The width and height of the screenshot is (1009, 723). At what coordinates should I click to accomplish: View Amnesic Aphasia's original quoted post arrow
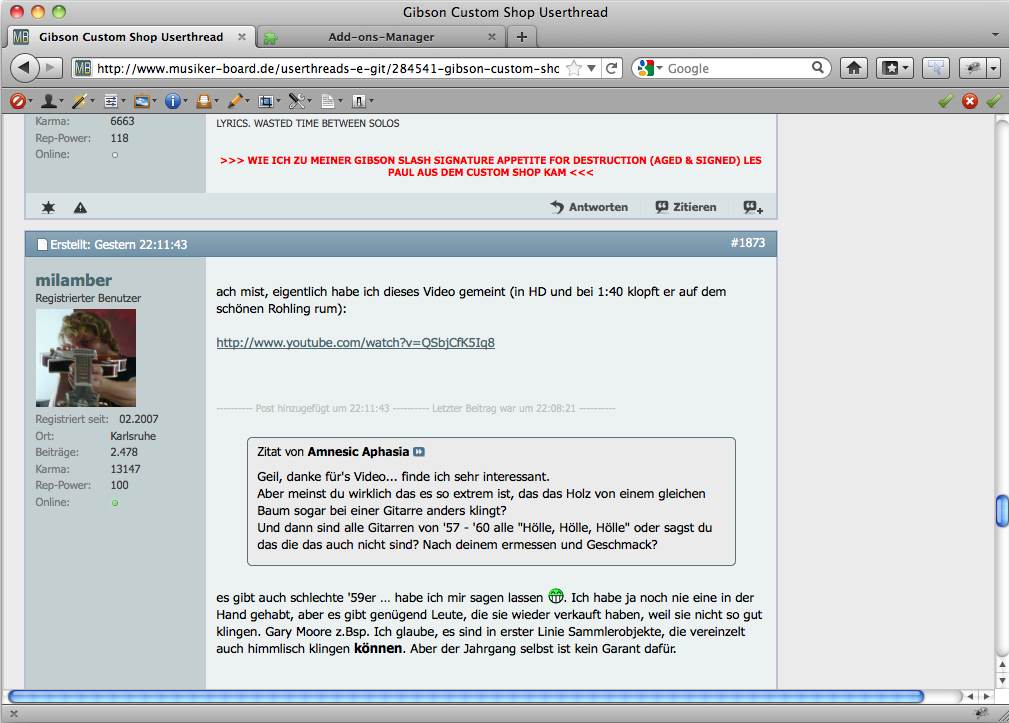419,452
